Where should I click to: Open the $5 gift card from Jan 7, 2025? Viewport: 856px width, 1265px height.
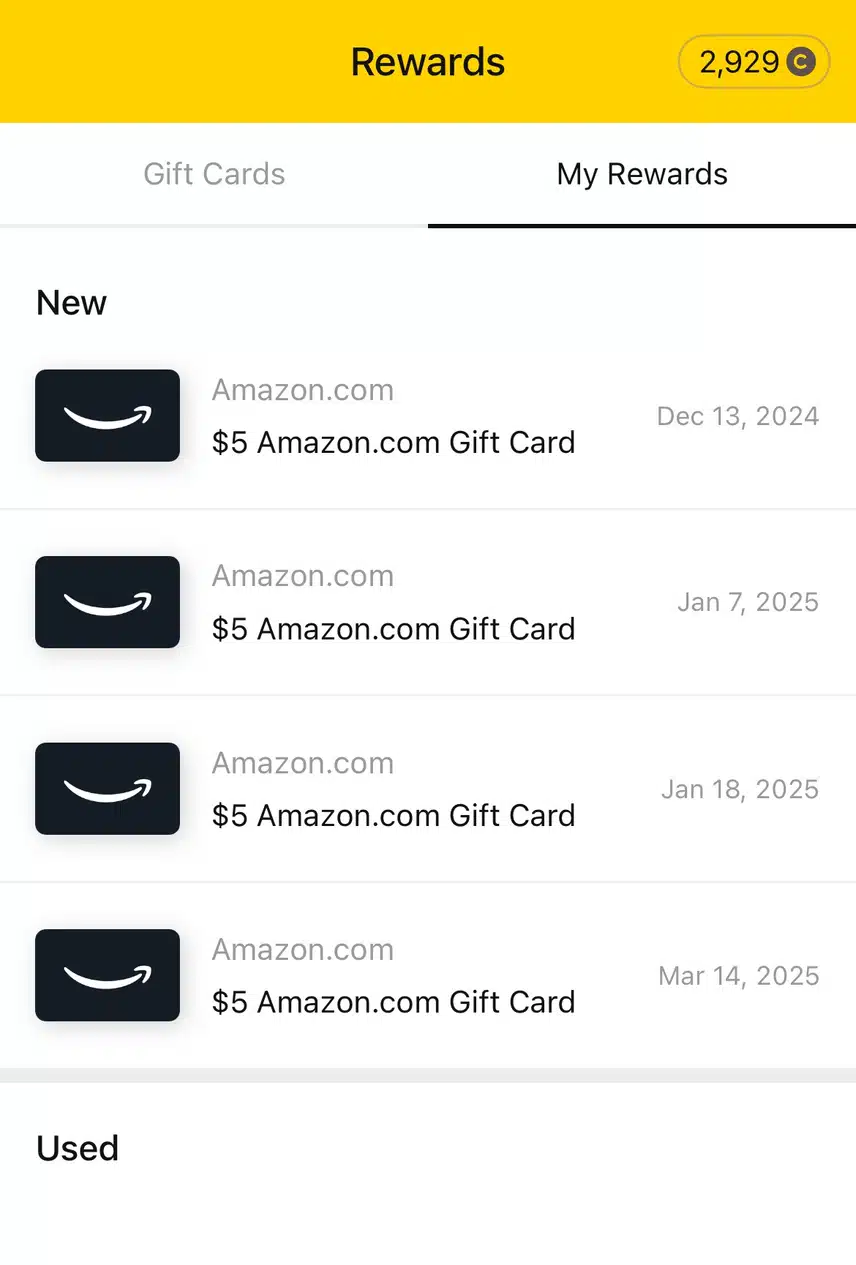tap(393, 629)
